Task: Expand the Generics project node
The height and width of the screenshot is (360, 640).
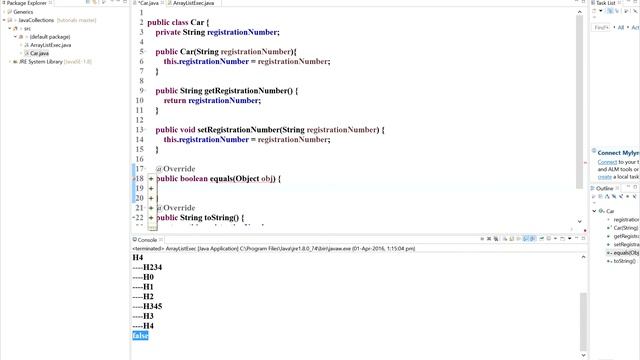Action: [x=4, y=12]
